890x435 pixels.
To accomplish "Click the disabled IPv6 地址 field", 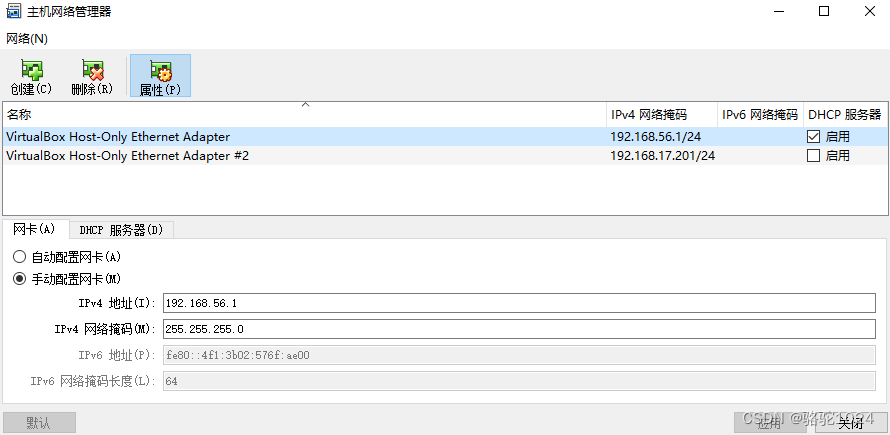I will click(519, 355).
